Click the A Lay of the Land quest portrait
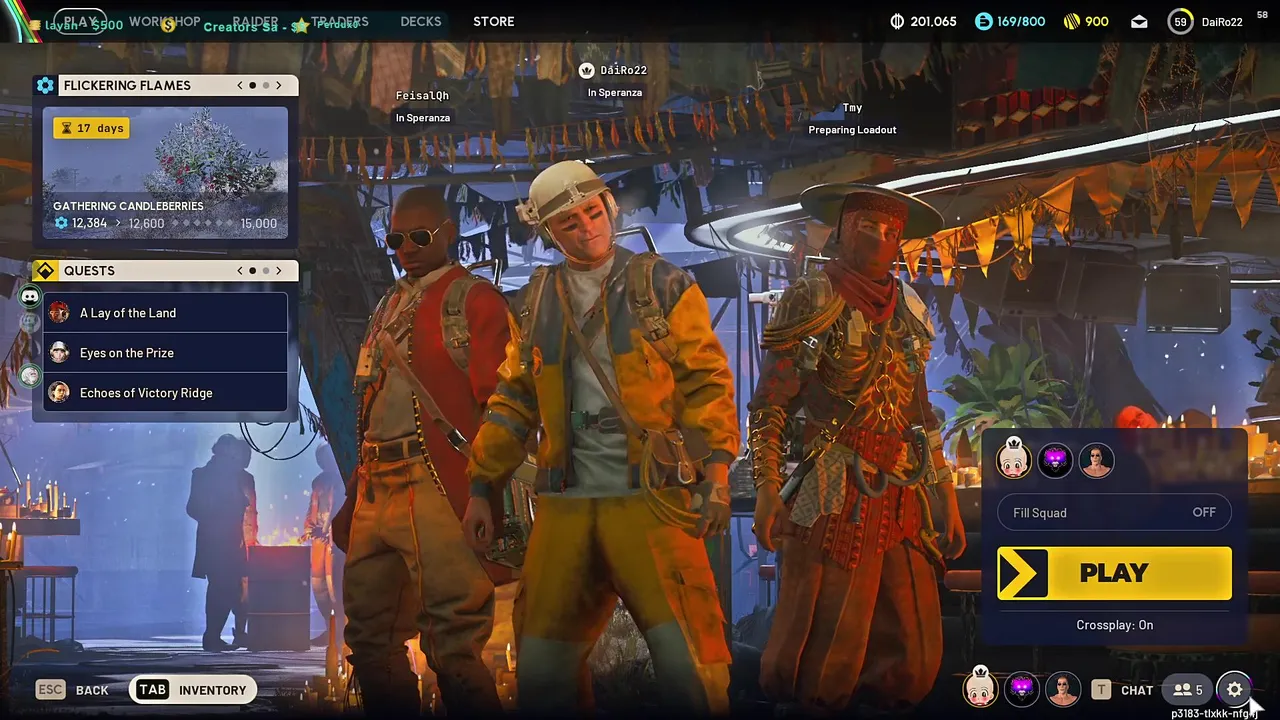Image resolution: width=1280 pixels, height=720 pixels. pyautogui.click(x=59, y=313)
